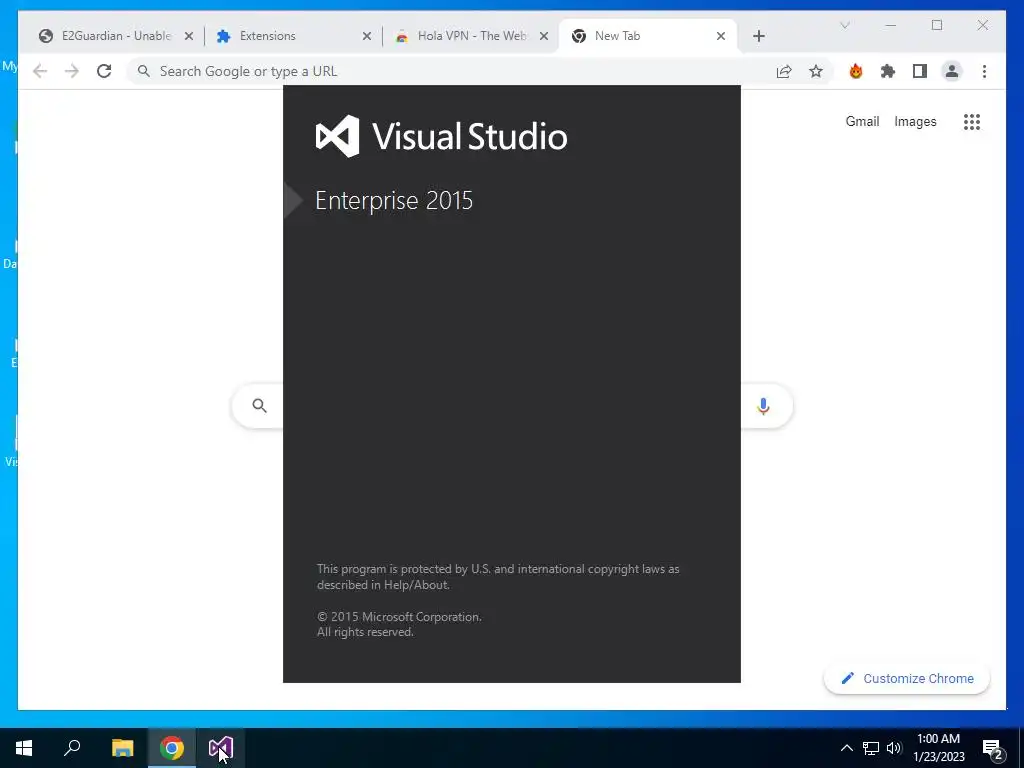1024x768 pixels.
Task: Open the Chrome three-dot menu
Action: coord(984,71)
